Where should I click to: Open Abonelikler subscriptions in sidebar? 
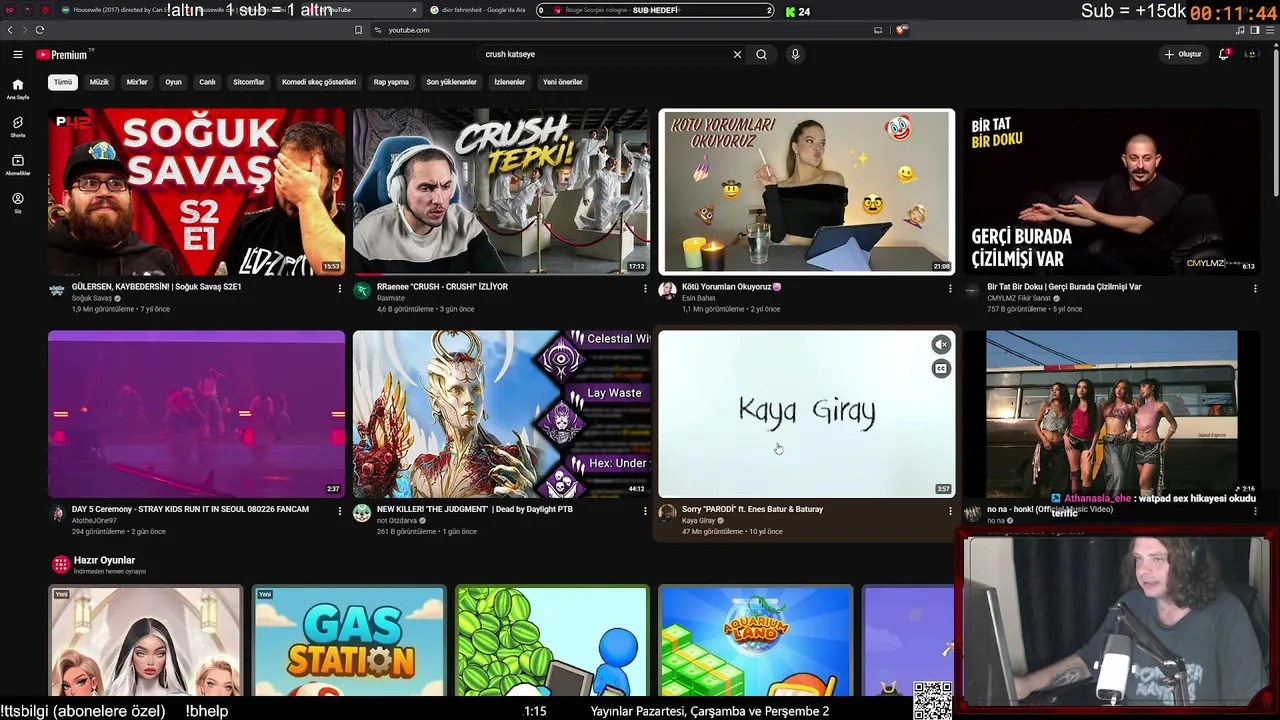[18, 164]
